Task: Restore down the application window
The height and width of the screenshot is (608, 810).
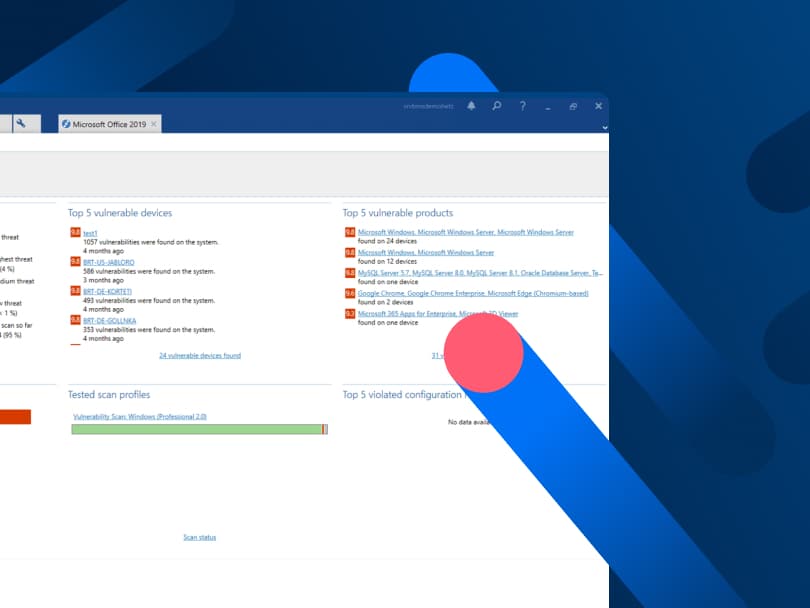Action: click(x=573, y=106)
